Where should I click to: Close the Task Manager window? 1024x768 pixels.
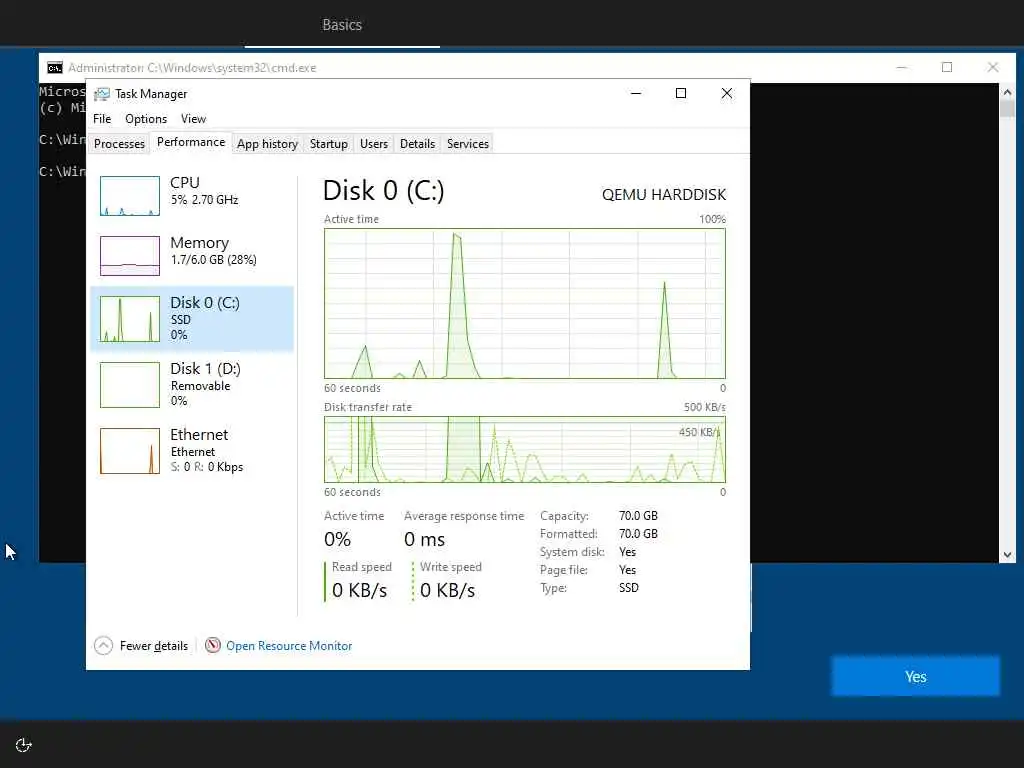pyautogui.click(x=726, y=93)
